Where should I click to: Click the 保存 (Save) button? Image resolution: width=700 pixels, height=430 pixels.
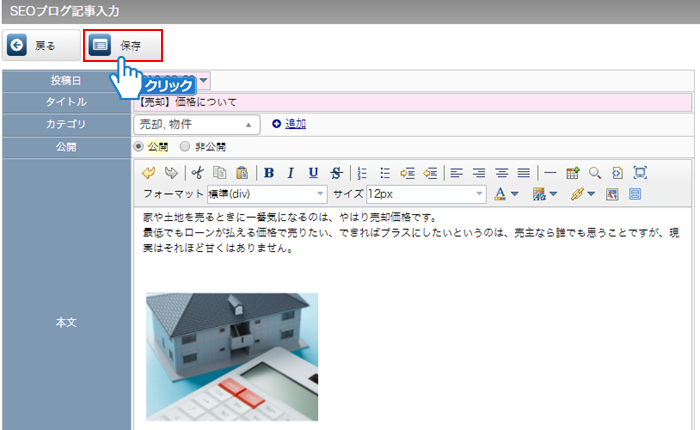122,46
